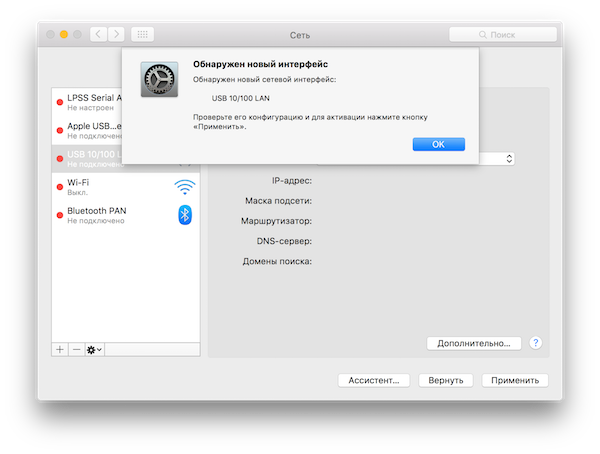Click the IP-адрес label
This screenshot has height=454, width=600.
(x=292, y=181)
